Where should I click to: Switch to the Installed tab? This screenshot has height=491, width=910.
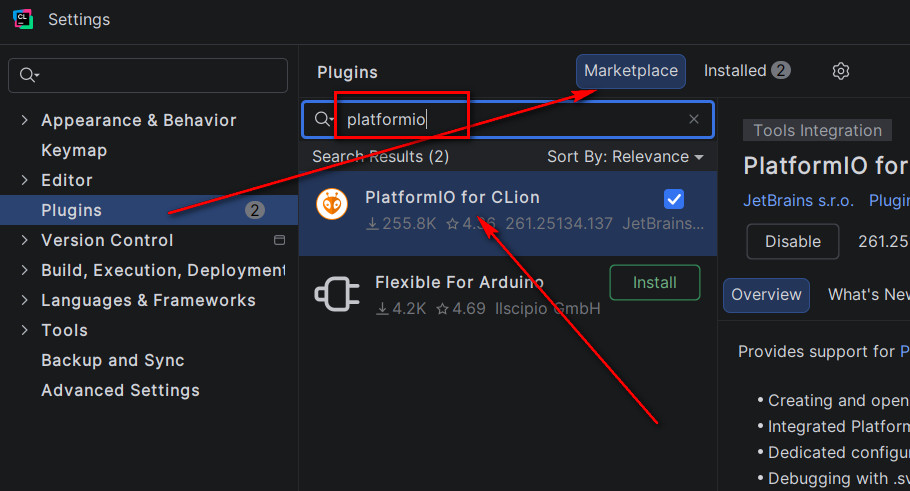(746, 71)
